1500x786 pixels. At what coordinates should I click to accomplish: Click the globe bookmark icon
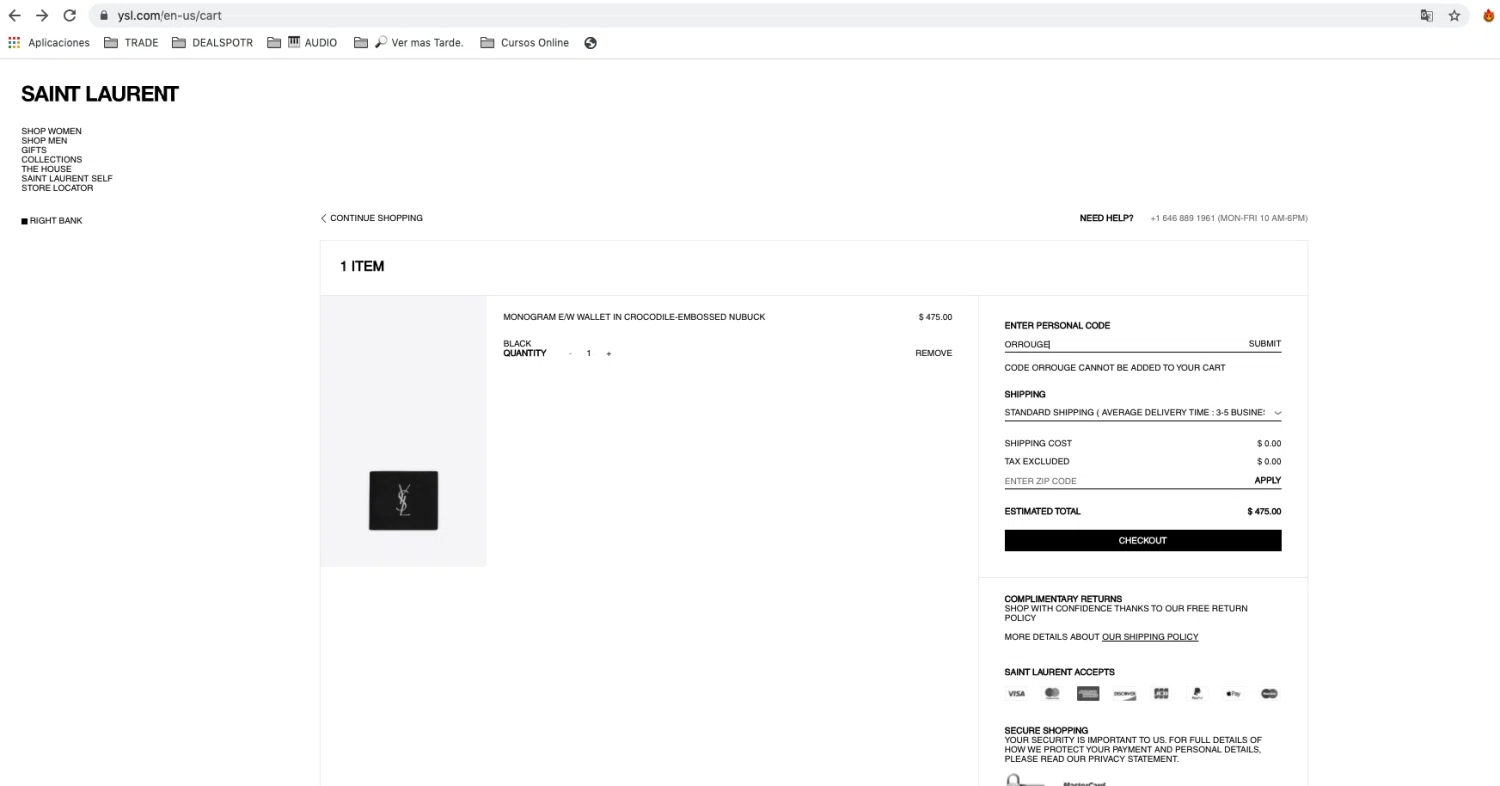(590, 43)
